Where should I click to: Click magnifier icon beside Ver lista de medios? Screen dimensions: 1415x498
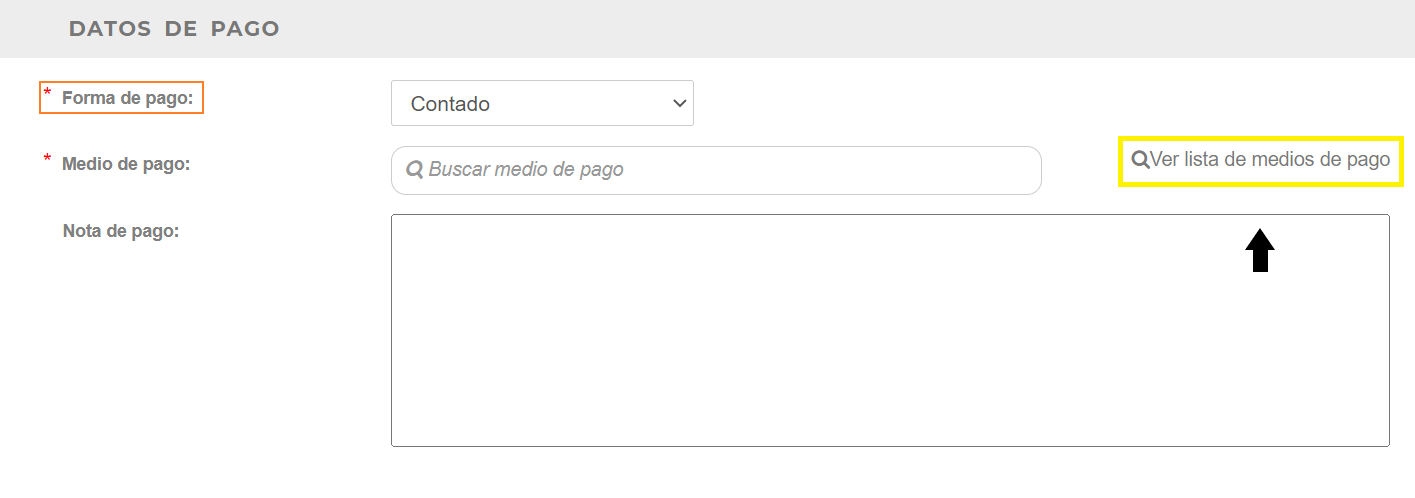tap(1140, 159)
